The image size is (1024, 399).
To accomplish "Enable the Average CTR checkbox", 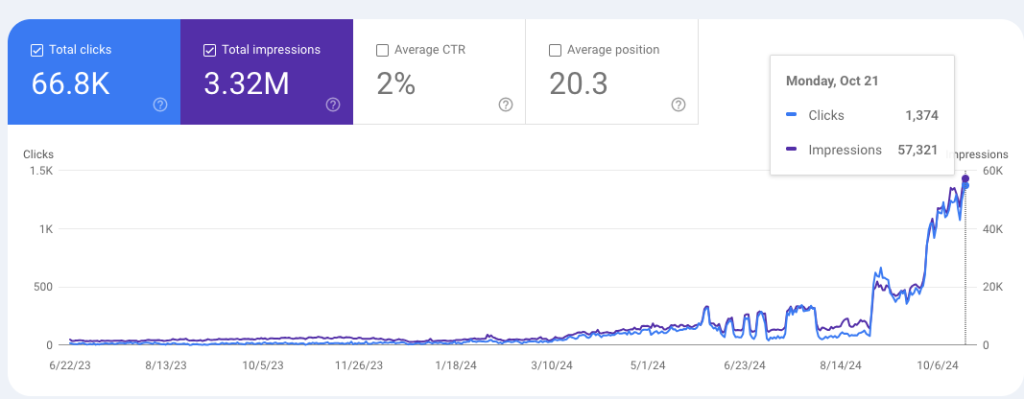I will pyautogui.click(x=383, y=50).
